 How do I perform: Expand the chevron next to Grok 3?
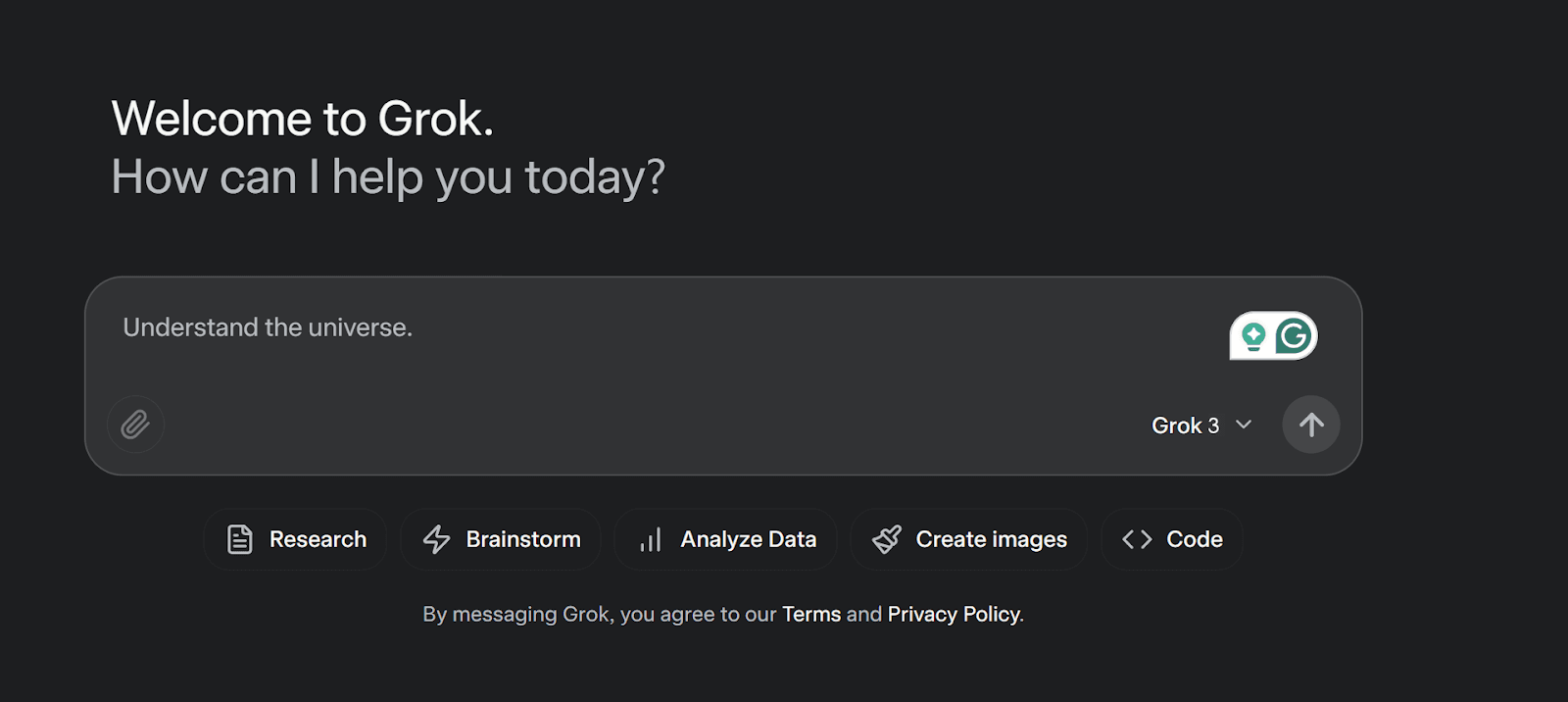[x=1244, y=425]
